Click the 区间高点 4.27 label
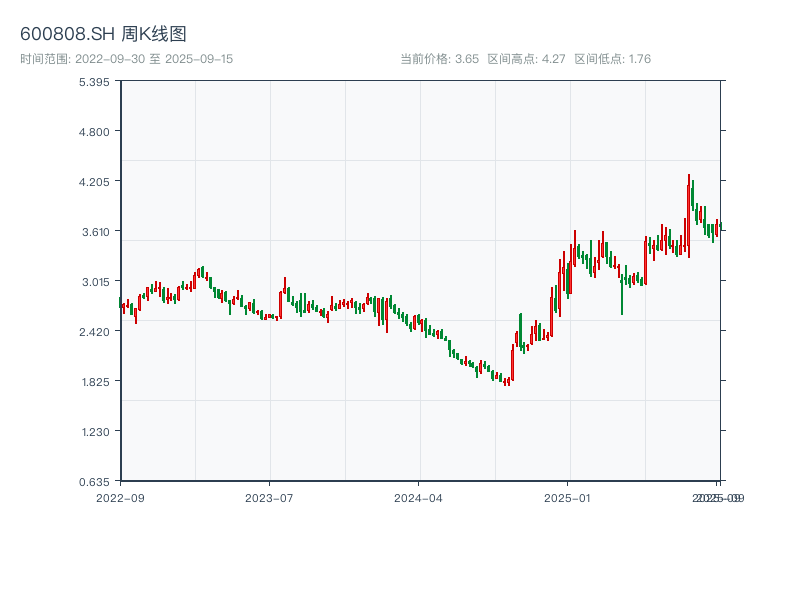Screen dimensions: 800x600 coord(526,59)
